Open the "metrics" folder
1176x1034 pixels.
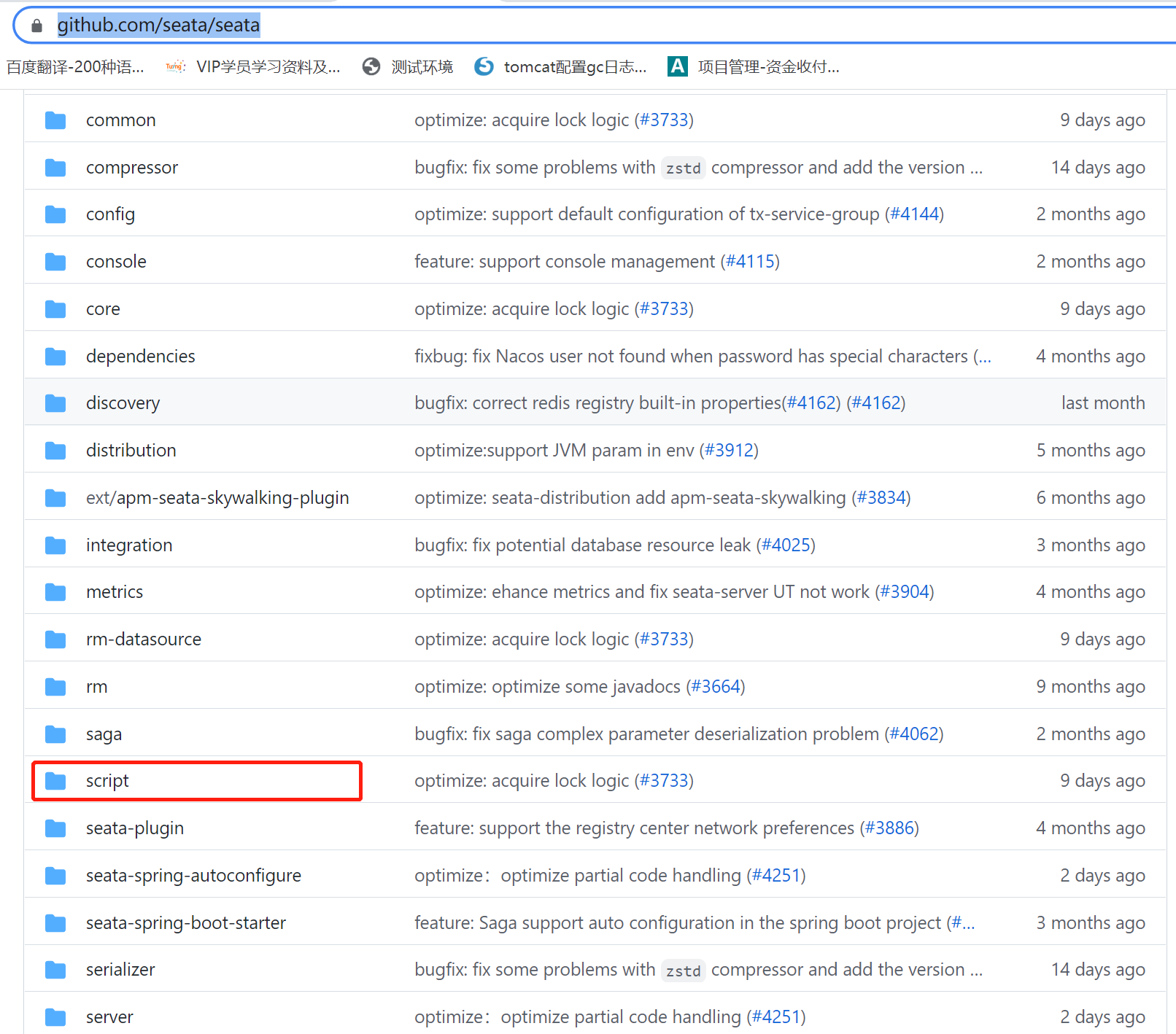(115, 591)
